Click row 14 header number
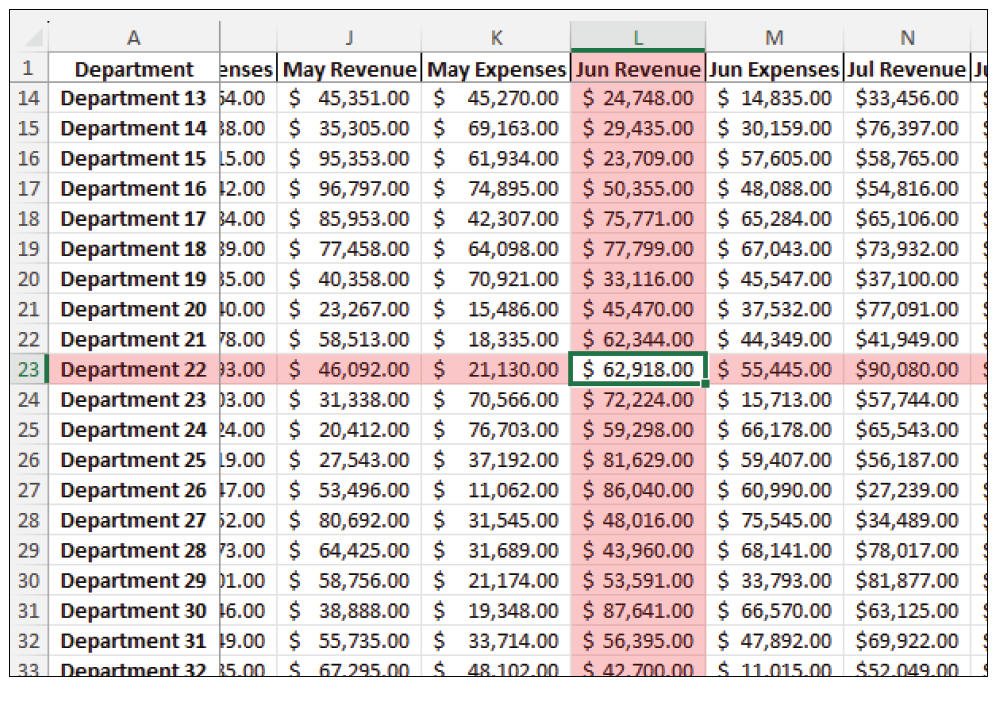 28,98
